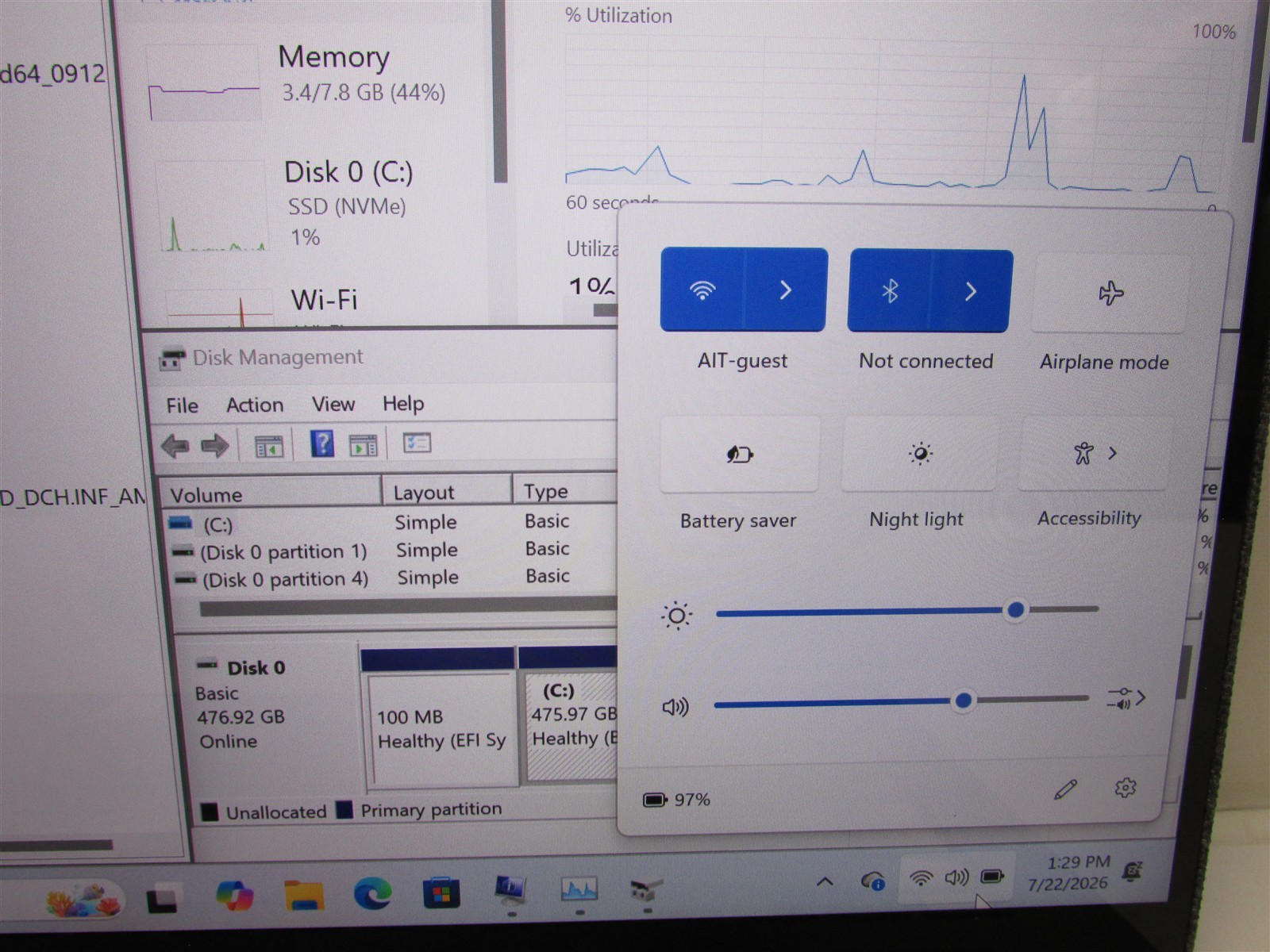1270x952 pixels.
Task: Open the Wi-Fi network list chevron
Action: [x=786, y=290]
